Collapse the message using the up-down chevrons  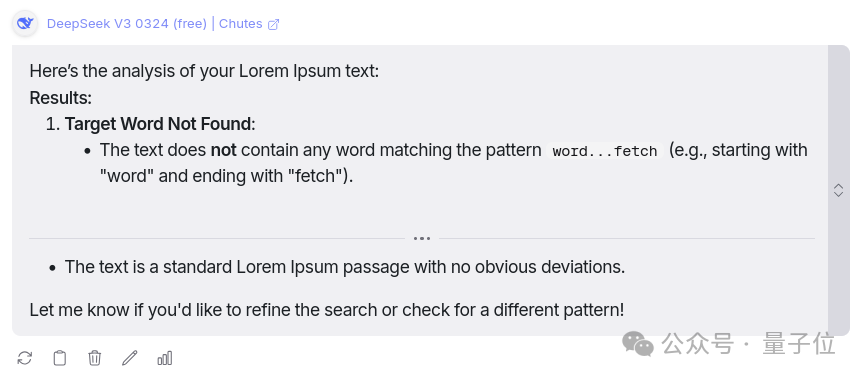[x=838, y=190]
